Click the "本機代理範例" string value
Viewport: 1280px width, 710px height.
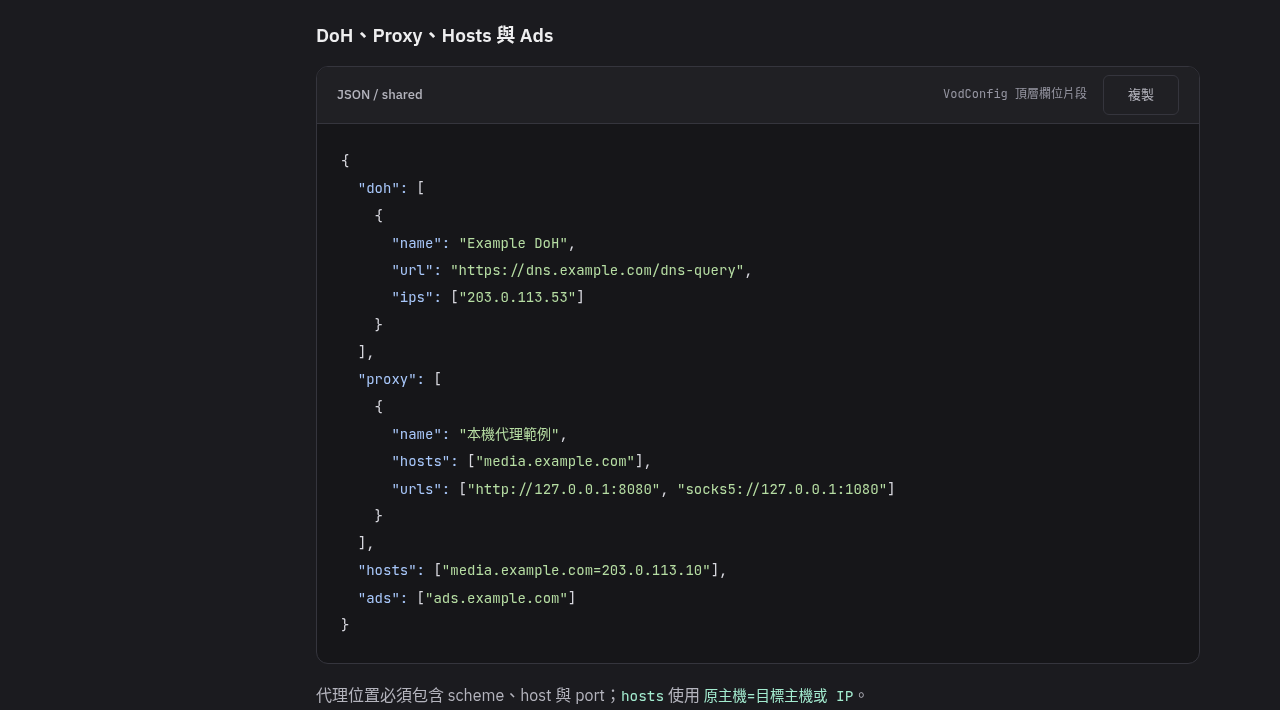509,434
